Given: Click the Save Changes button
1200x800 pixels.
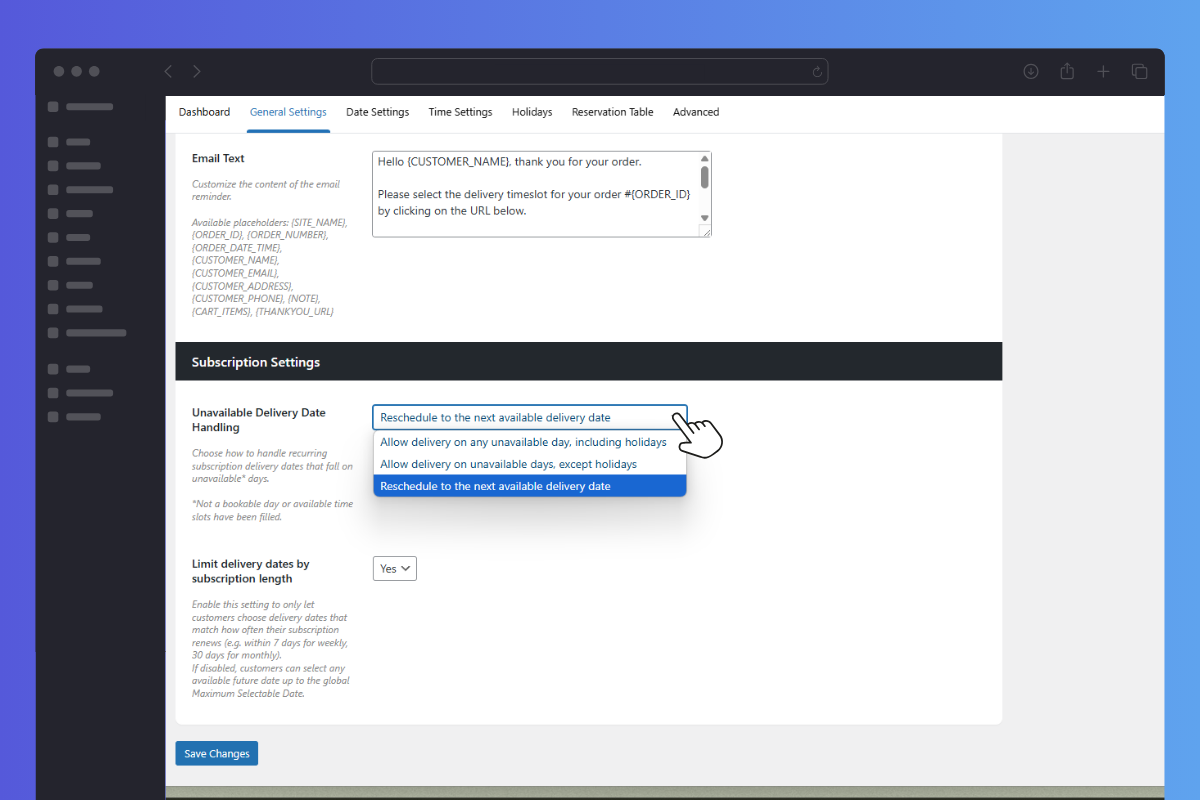Looking at the screenshot, I should pos(216,754).
